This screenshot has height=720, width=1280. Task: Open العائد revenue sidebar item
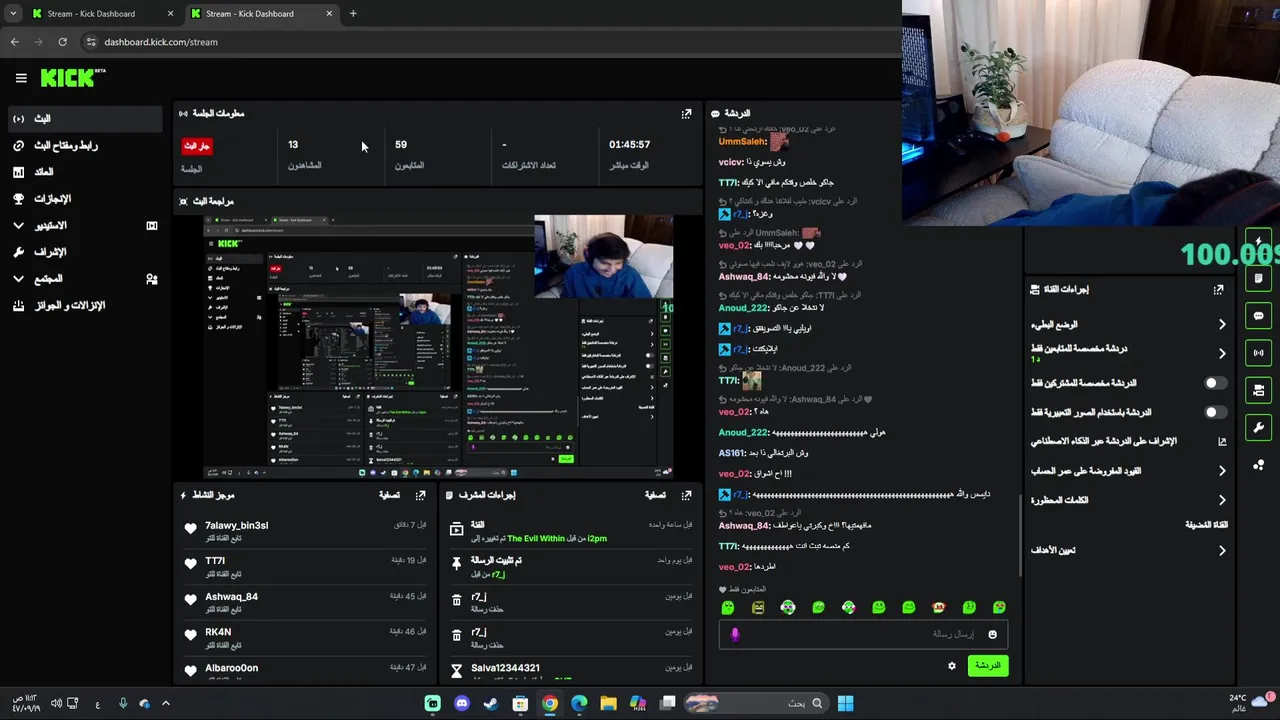click(x=84, y=172)
